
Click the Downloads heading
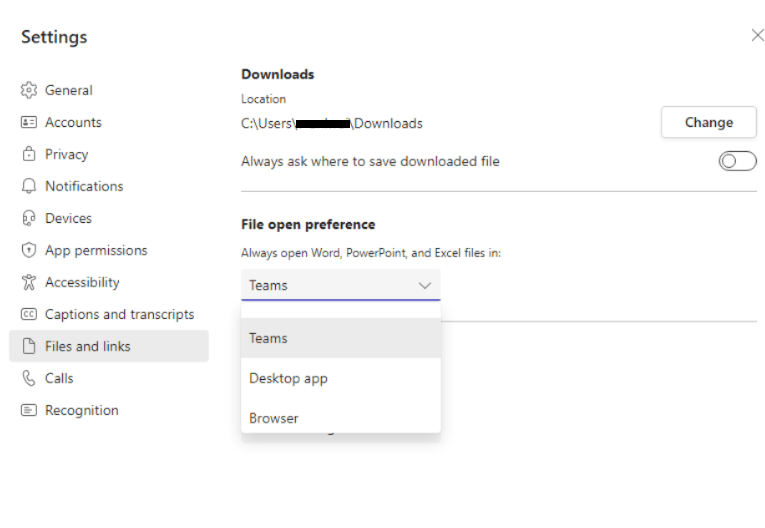pos(278,74)
